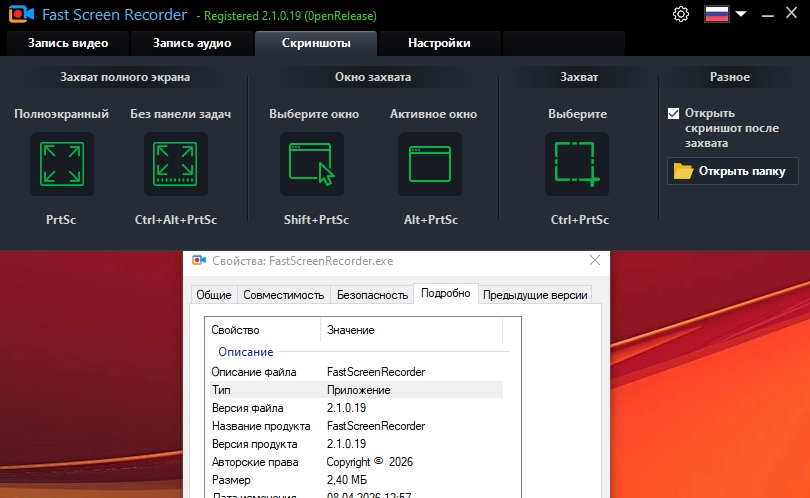810x498 pixels.
Task: Switch to the Запись аудио tab
Action: [x=192, y=43]
